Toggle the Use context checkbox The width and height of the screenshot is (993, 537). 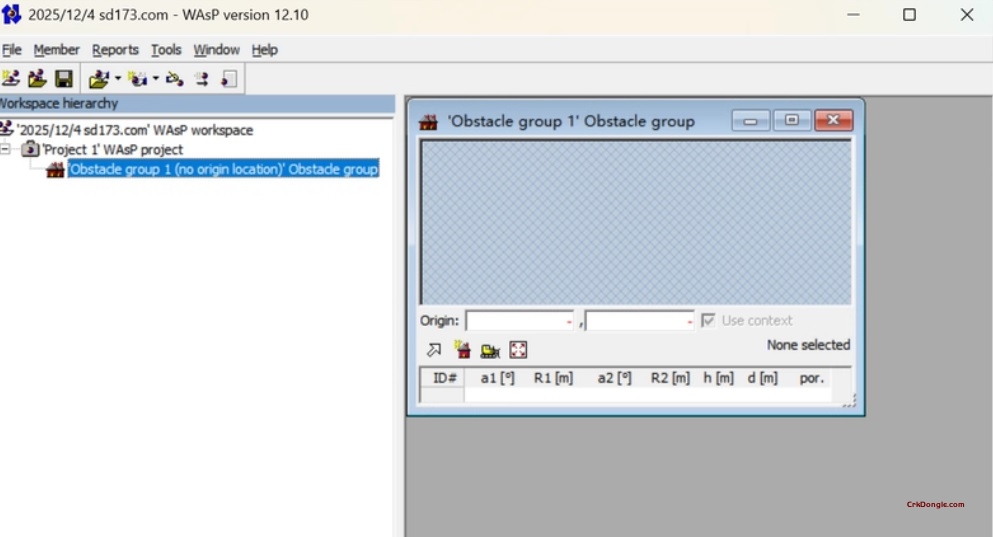point(707,320)
